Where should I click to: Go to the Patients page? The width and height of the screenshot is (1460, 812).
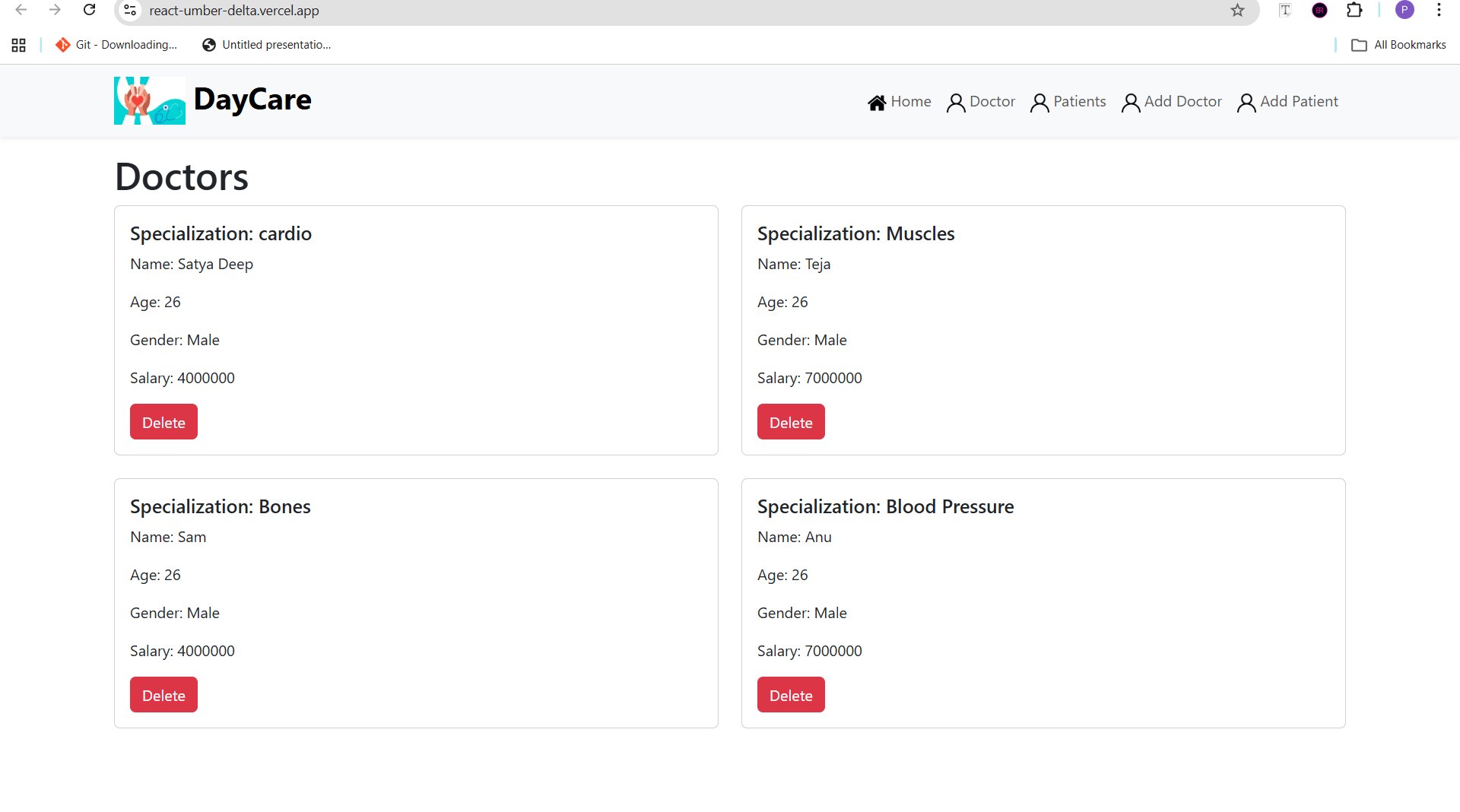click(1079, 102)
